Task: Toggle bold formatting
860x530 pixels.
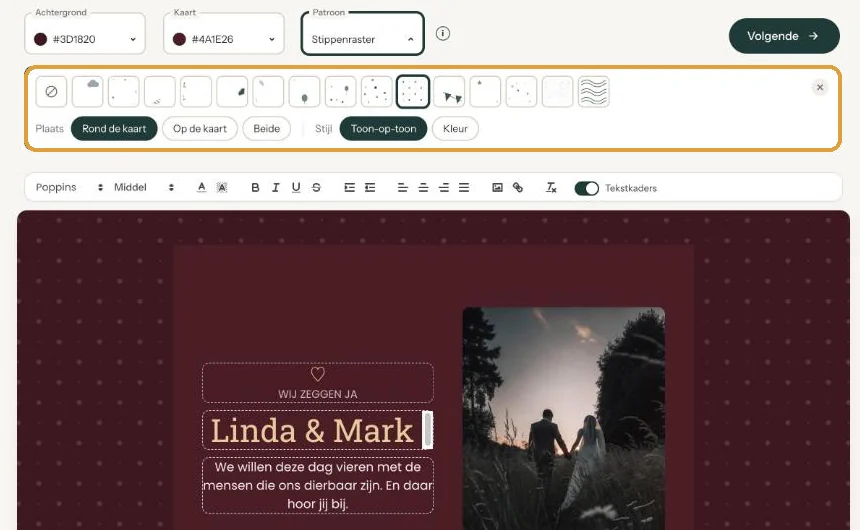Action: [x=255, y=188]
